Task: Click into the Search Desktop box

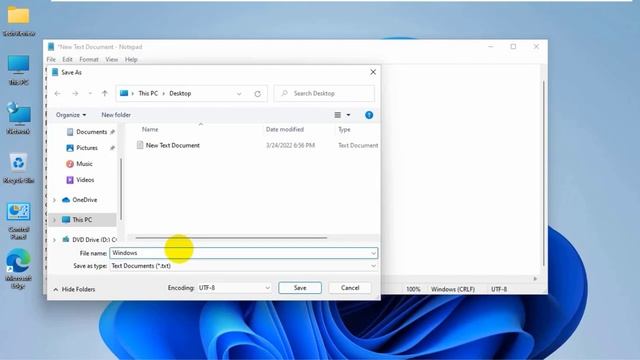Action: [x=324, y=93]
